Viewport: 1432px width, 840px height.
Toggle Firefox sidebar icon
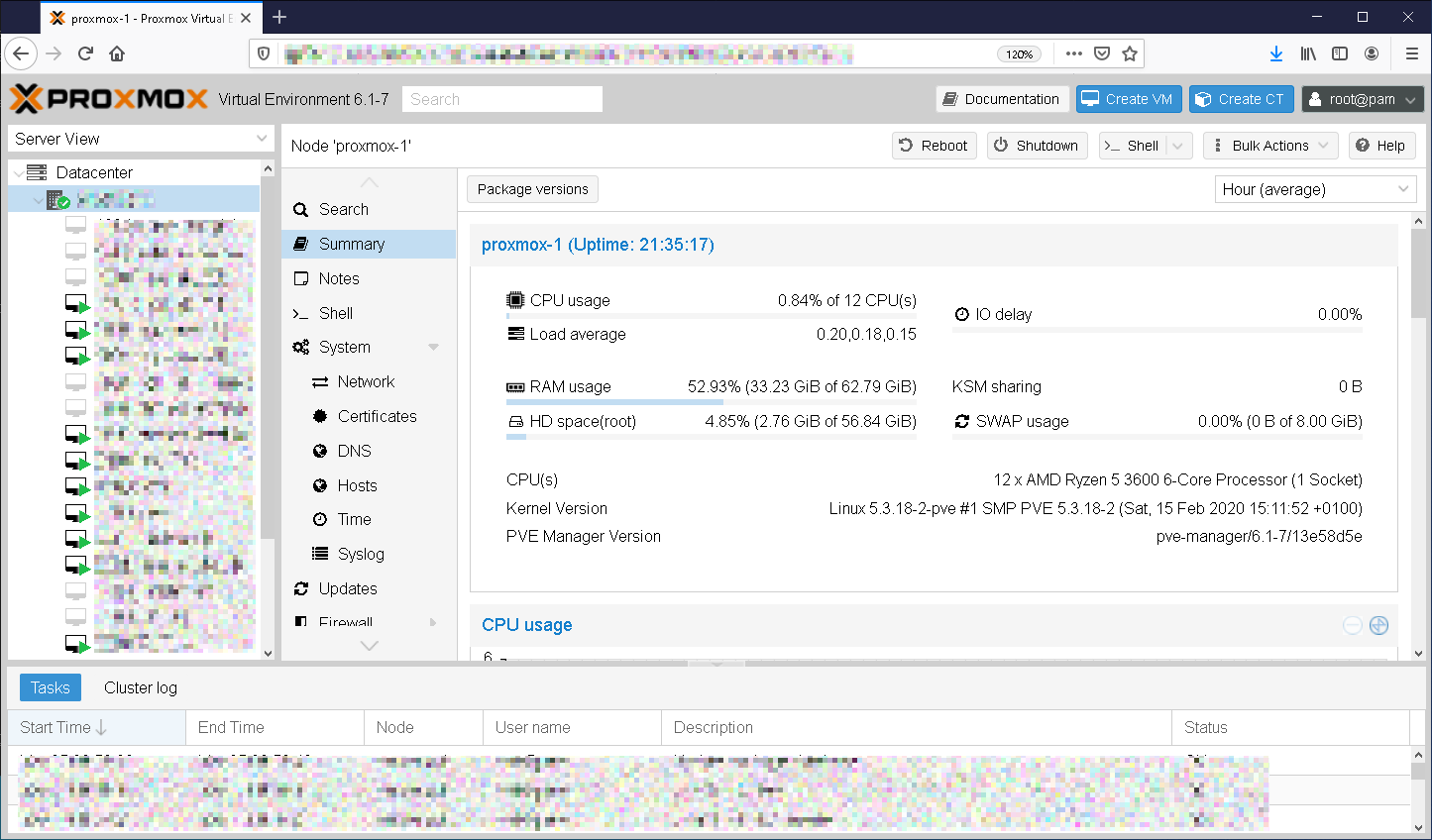[x=1340, y=53]
